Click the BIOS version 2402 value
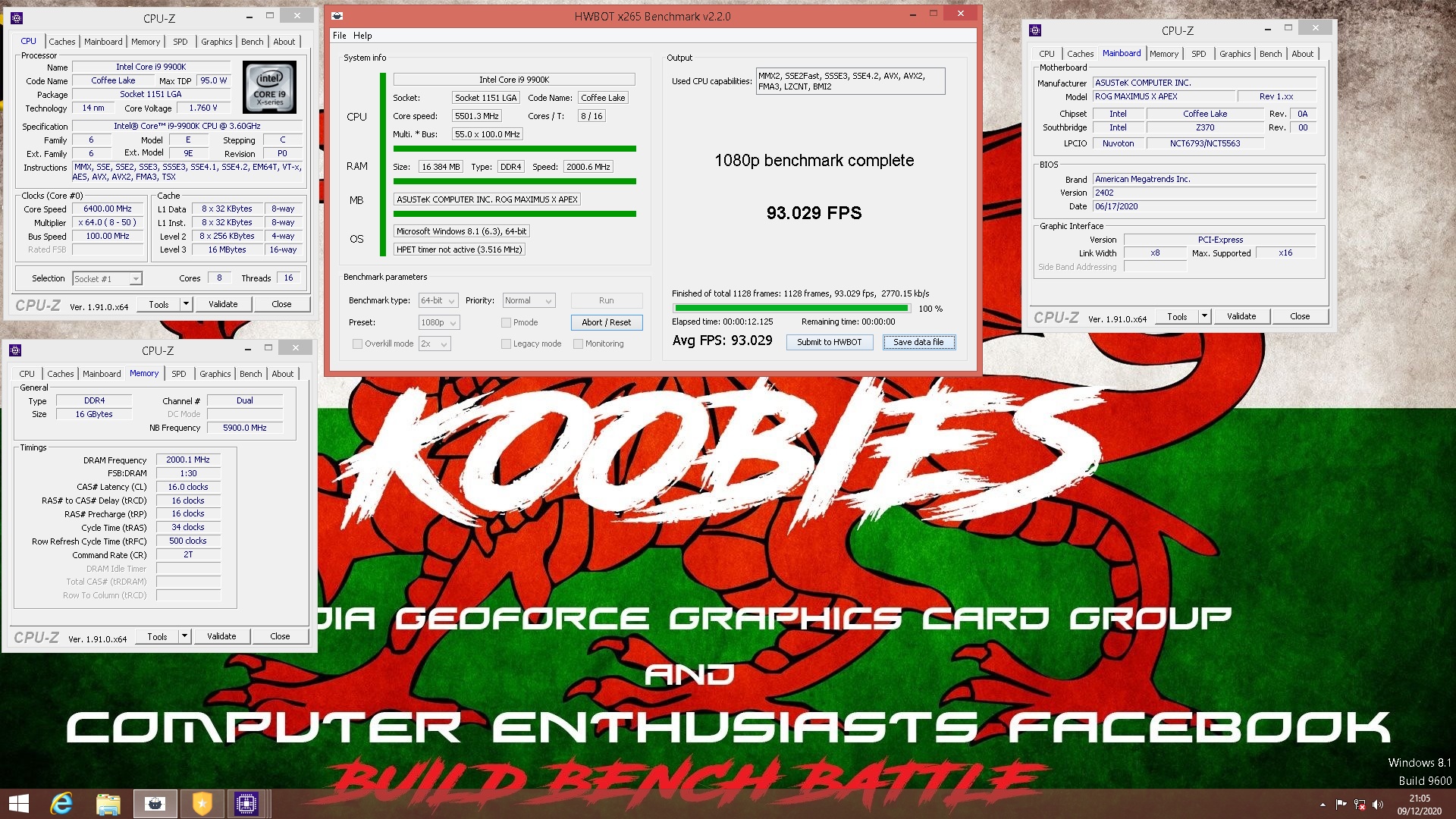1456x819 pixels. (1206, 193)
